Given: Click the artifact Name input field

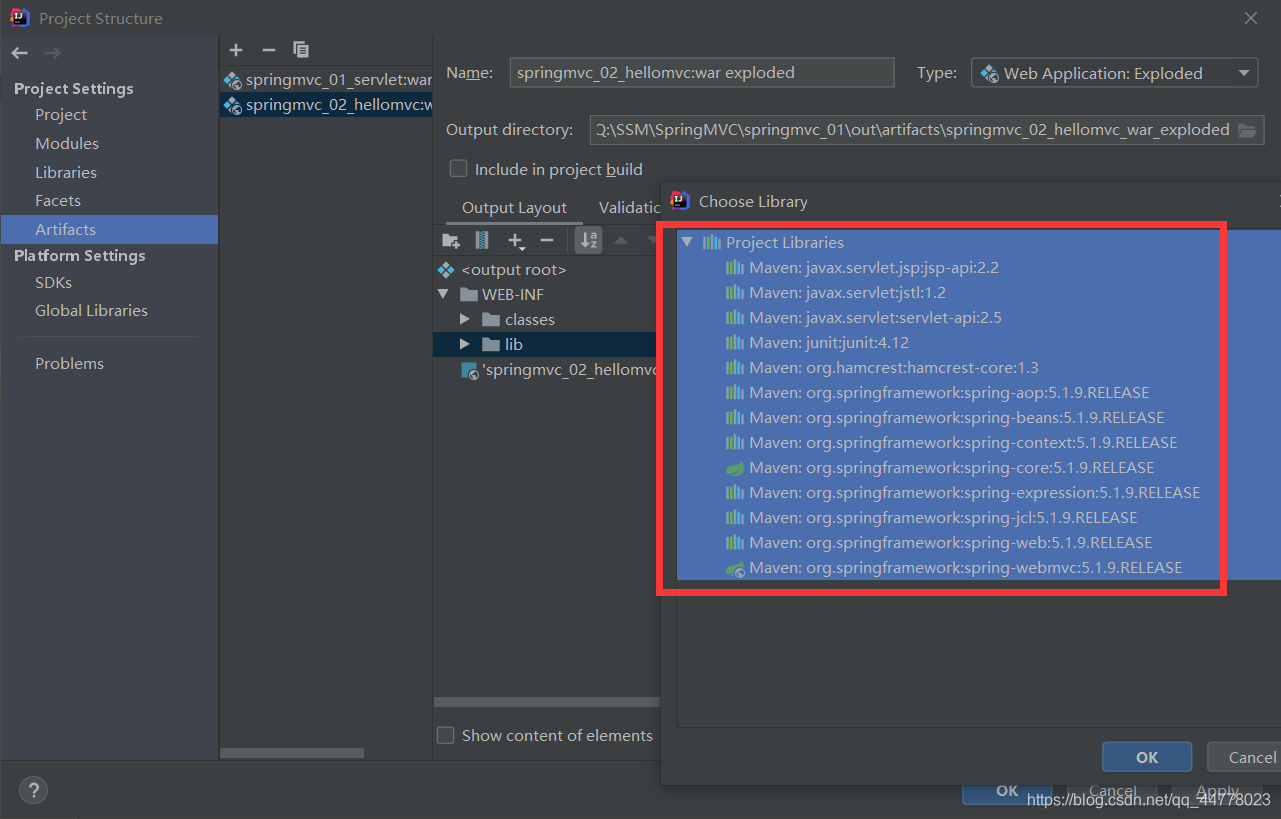Looking at the screenshot, I should 701,73.
